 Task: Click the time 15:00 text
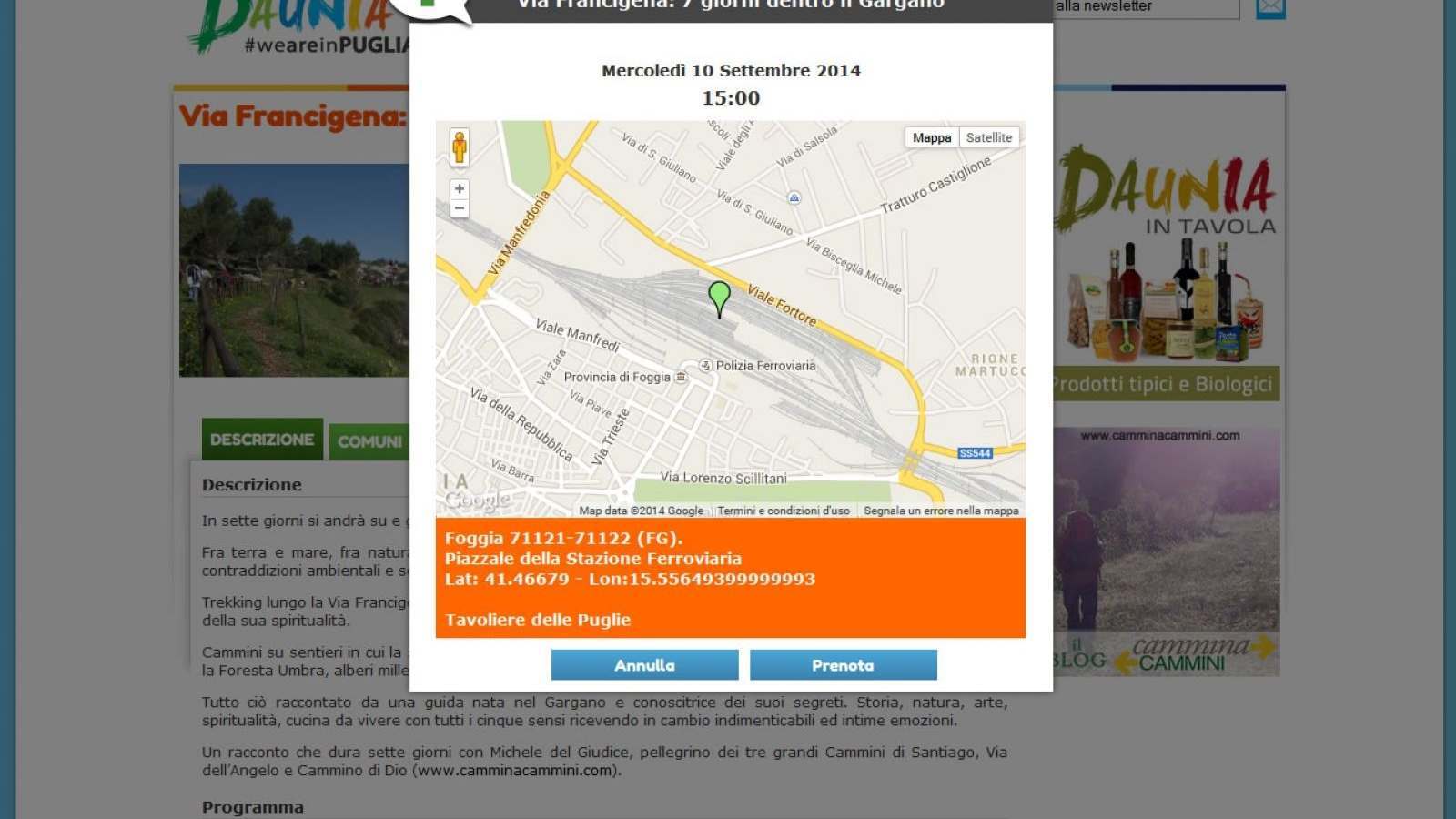click(x=731, y=98)
